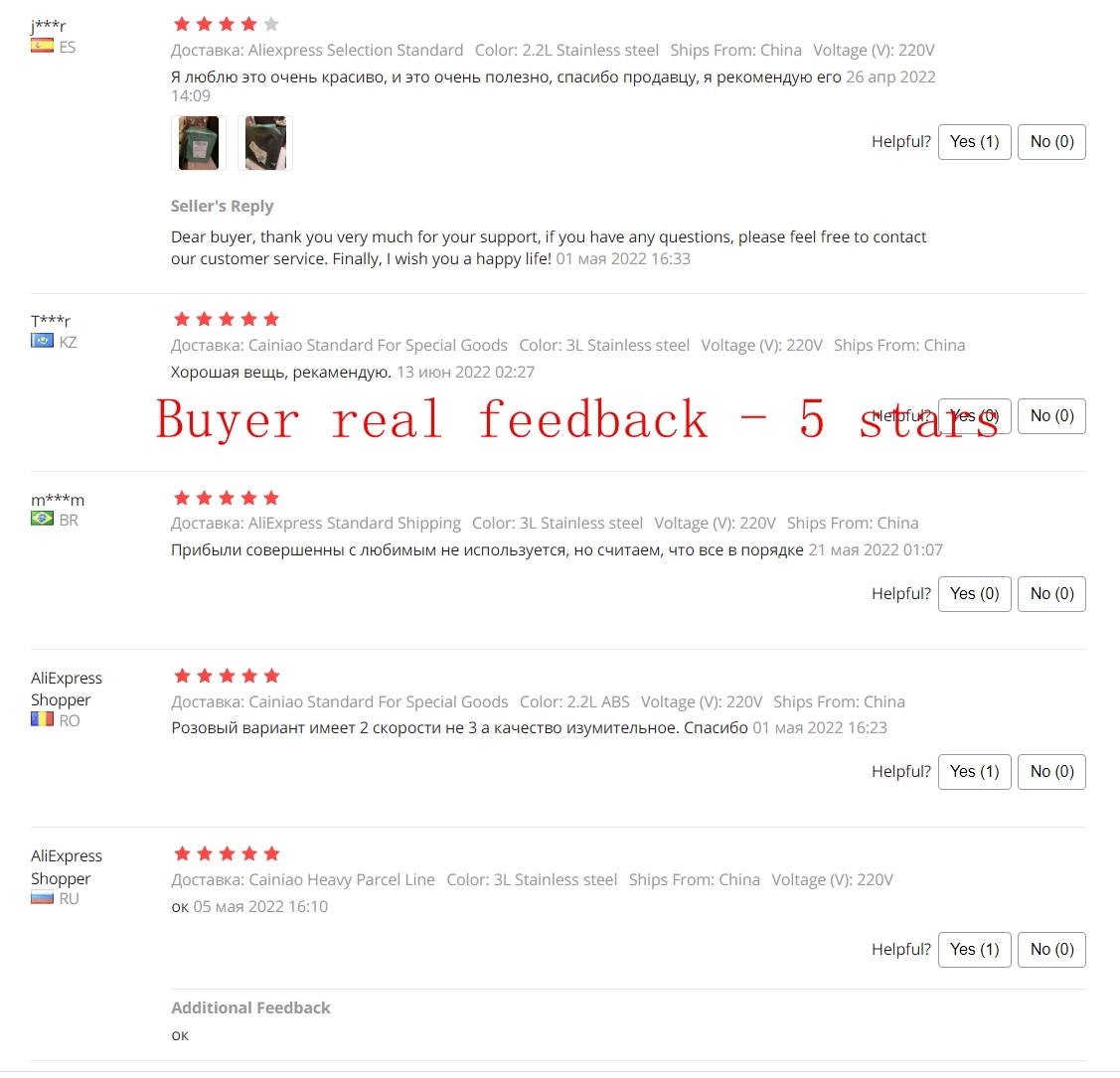The width and height of the screenshot is (1120, 1078).
Task: Vote Yes (1) on the RO shopper review
Action: 974,772
